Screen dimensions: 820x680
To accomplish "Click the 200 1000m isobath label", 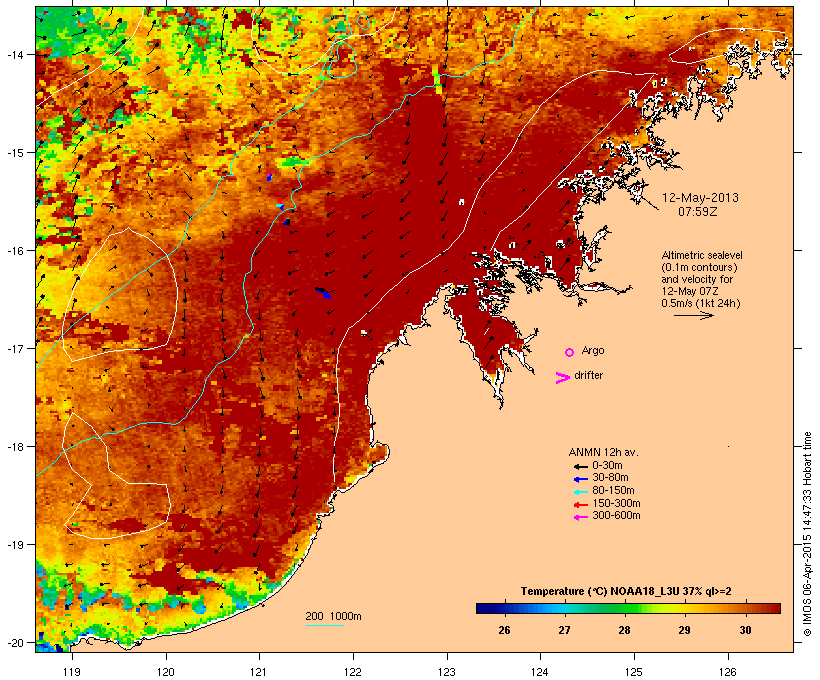I will click(x=333, y=616).
